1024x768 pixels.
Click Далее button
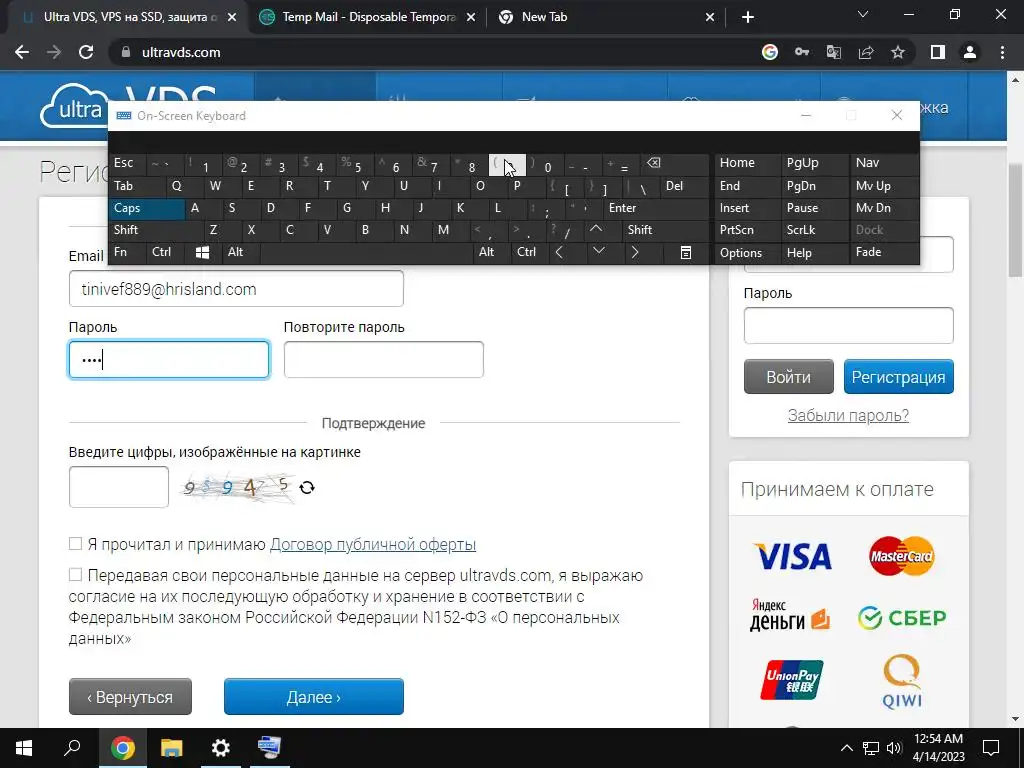click(x=313, y=697)
